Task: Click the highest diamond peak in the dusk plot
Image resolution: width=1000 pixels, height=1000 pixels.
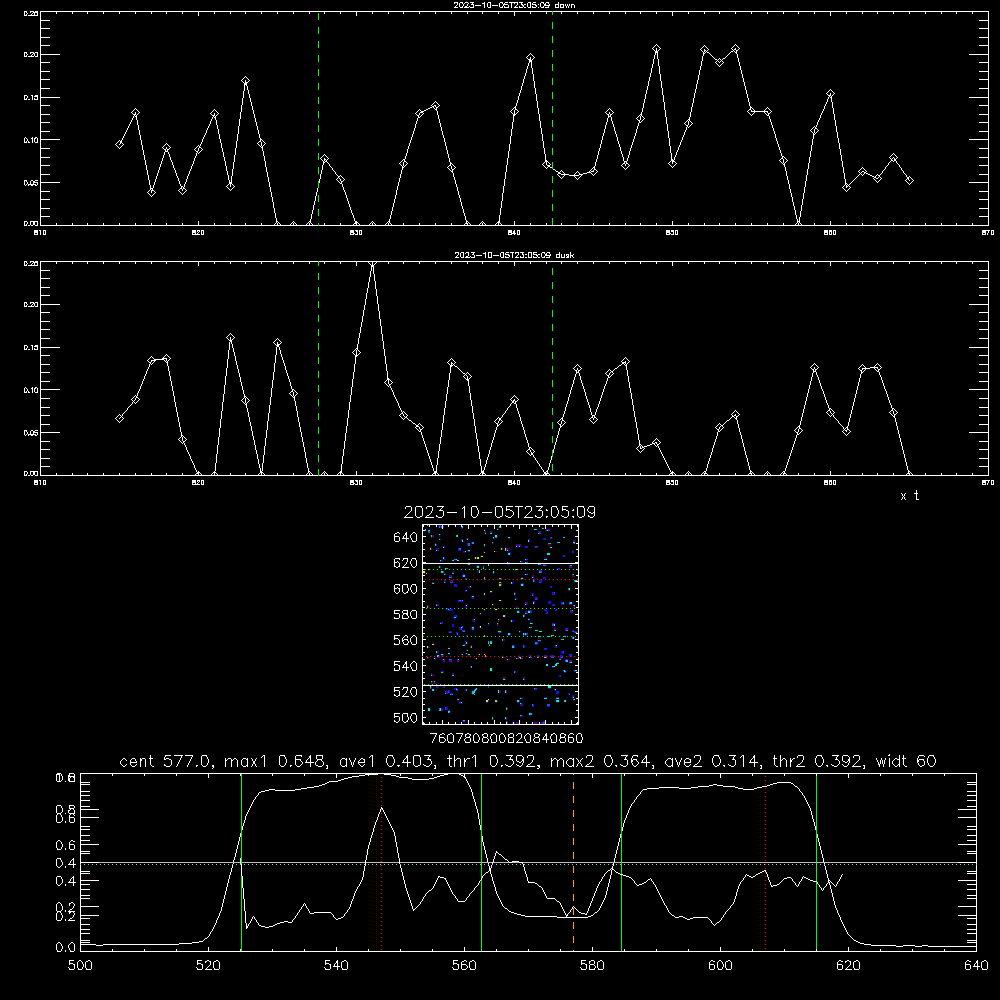Action: coord(372,263)
